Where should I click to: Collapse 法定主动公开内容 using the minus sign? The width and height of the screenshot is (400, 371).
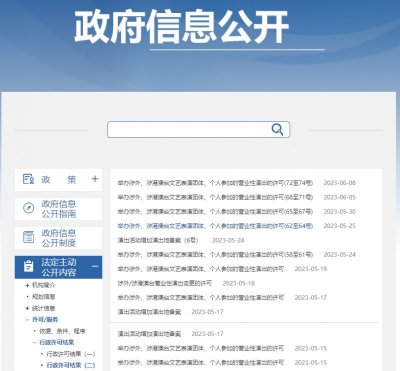point(95,266)
